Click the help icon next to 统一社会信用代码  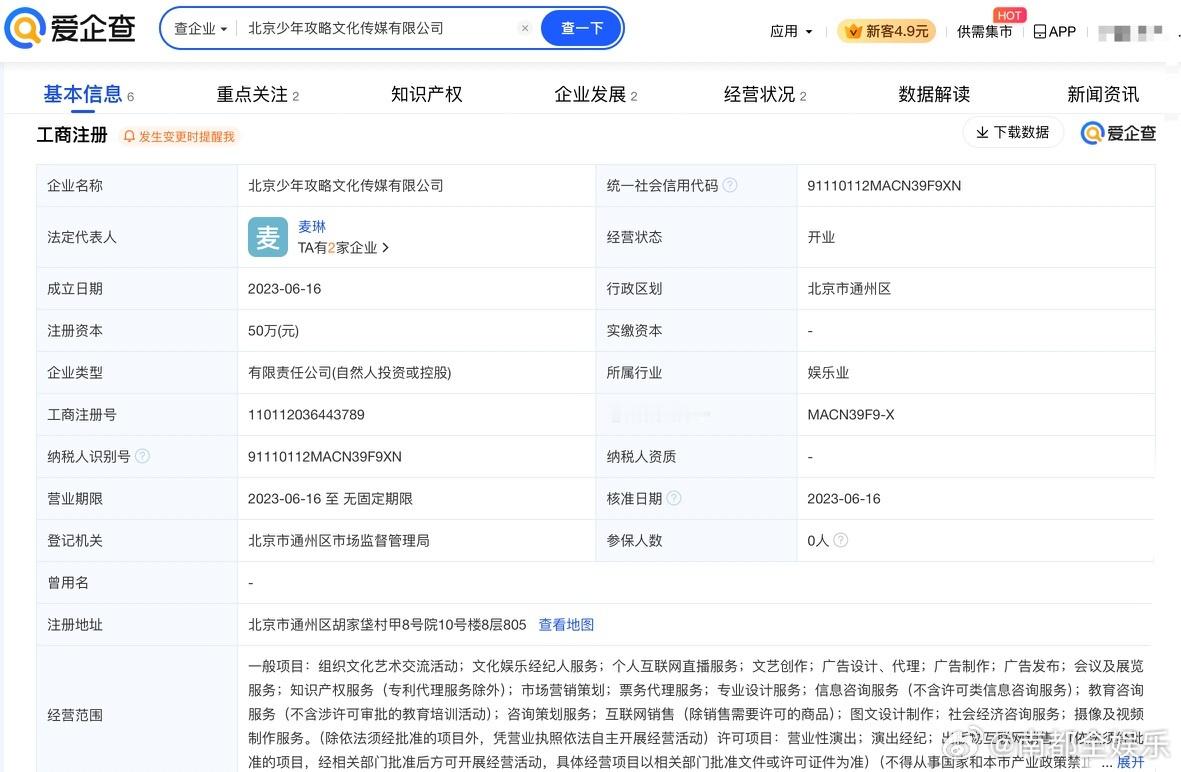click(730, 185)
